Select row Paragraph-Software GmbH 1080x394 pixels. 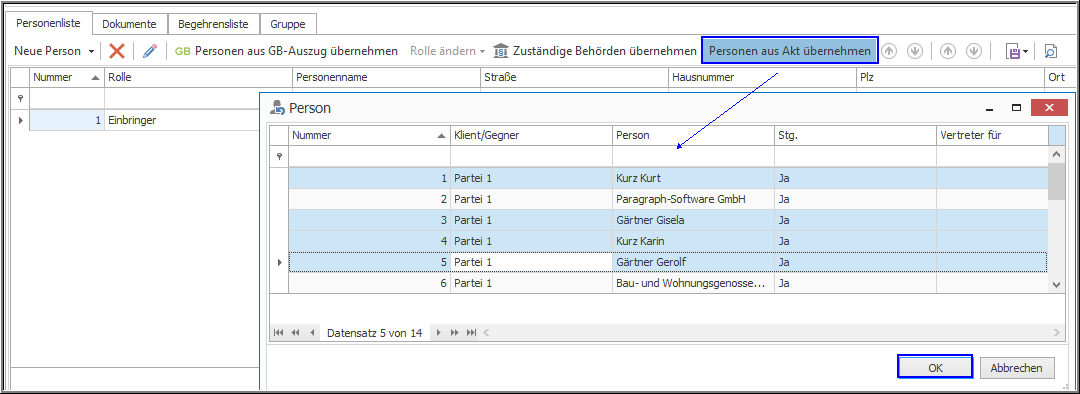(x=668, y=200)
